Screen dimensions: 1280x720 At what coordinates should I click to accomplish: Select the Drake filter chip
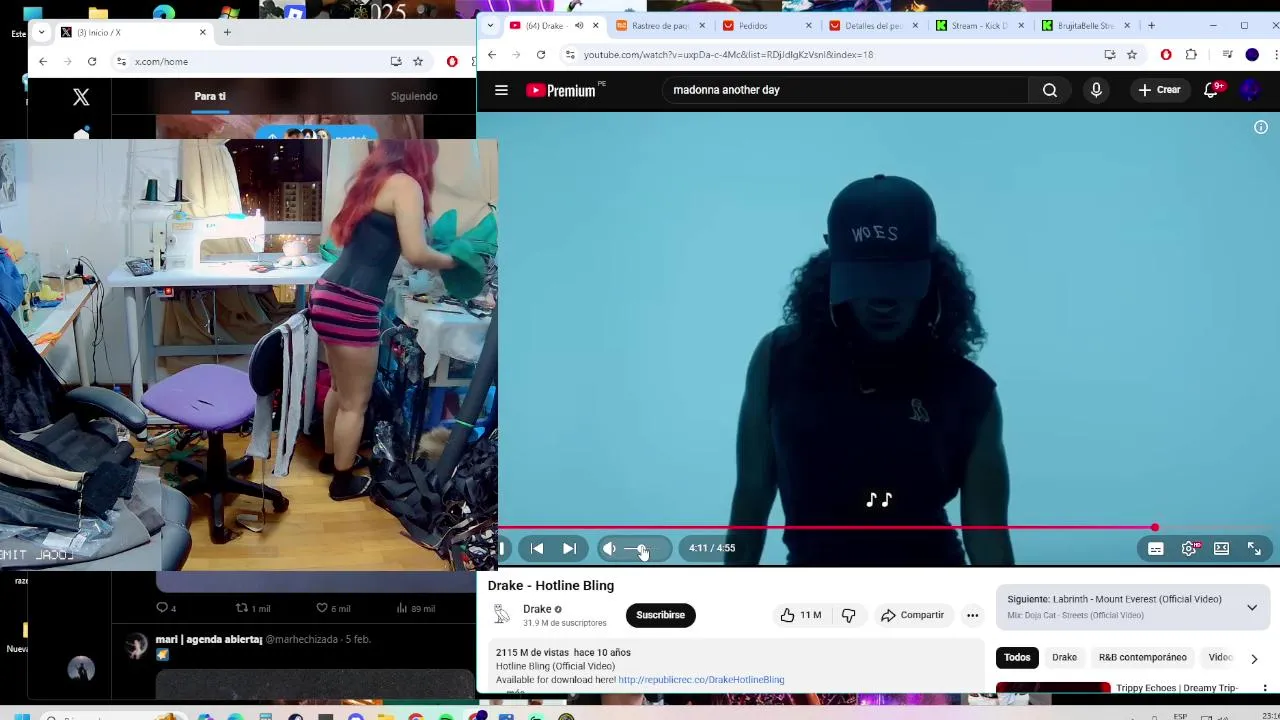[x=1064, y=657]
